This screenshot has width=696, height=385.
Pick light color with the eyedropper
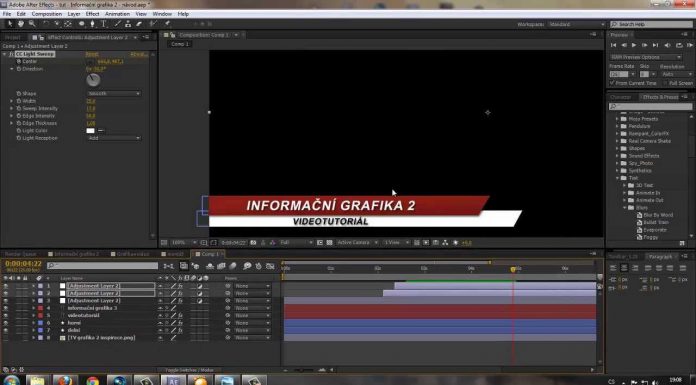tap(101, 131)
